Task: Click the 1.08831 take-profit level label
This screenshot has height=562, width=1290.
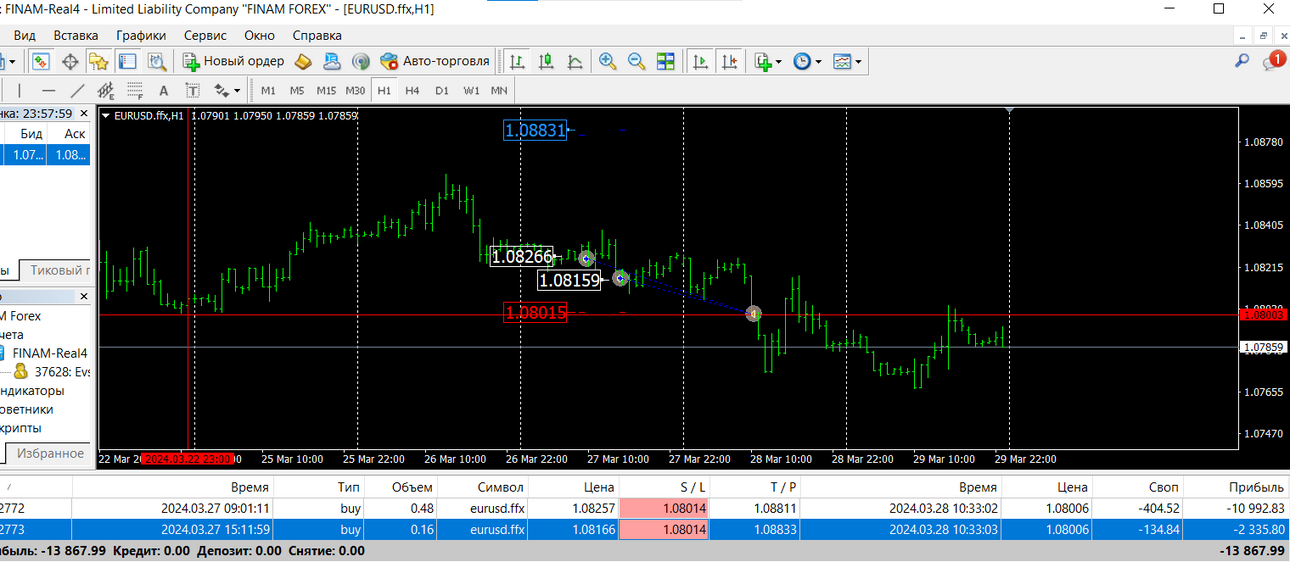Action: 535,130
